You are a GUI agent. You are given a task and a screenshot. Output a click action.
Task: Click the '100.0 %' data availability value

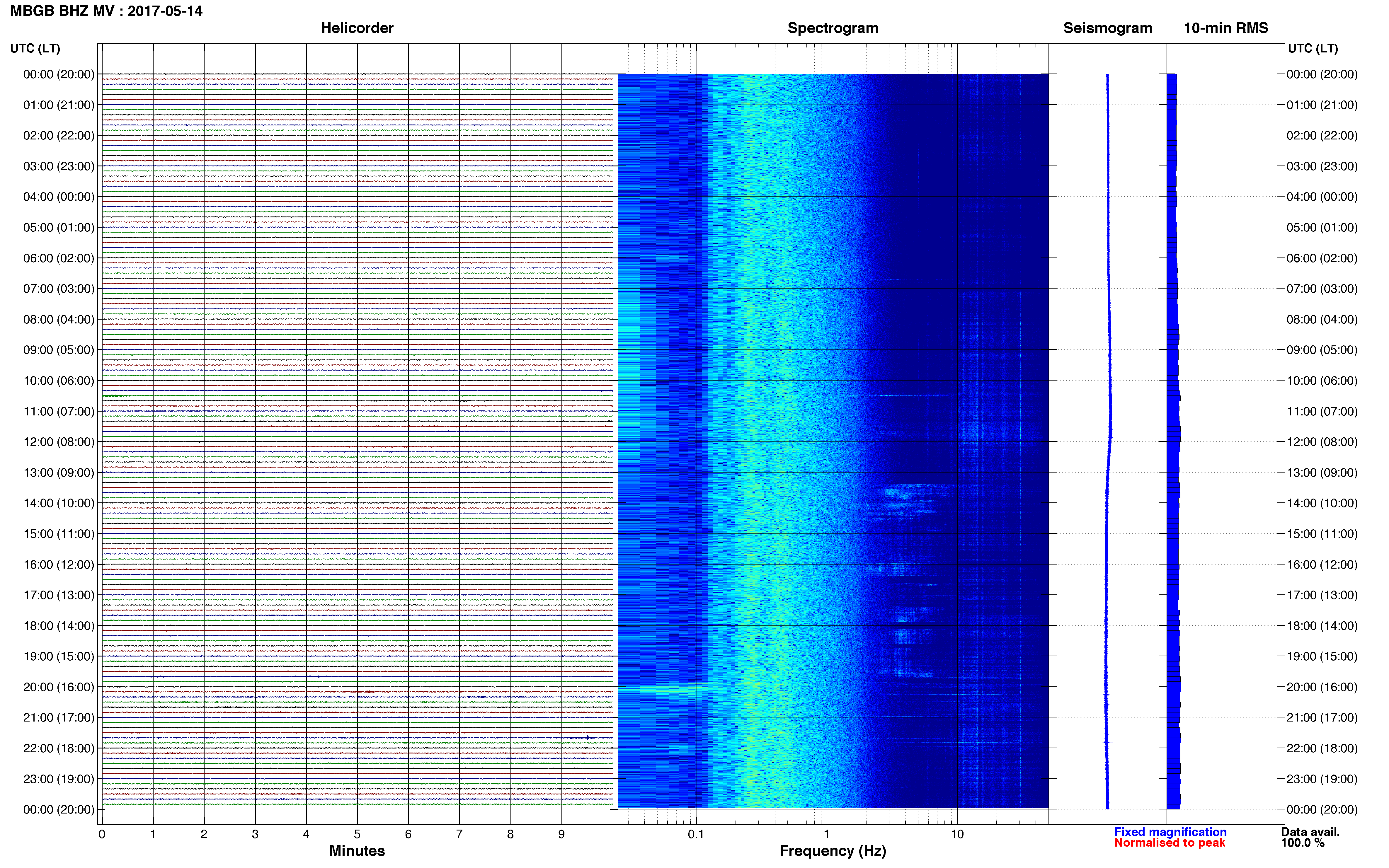pyautogui.click(x=1303, y=843)
